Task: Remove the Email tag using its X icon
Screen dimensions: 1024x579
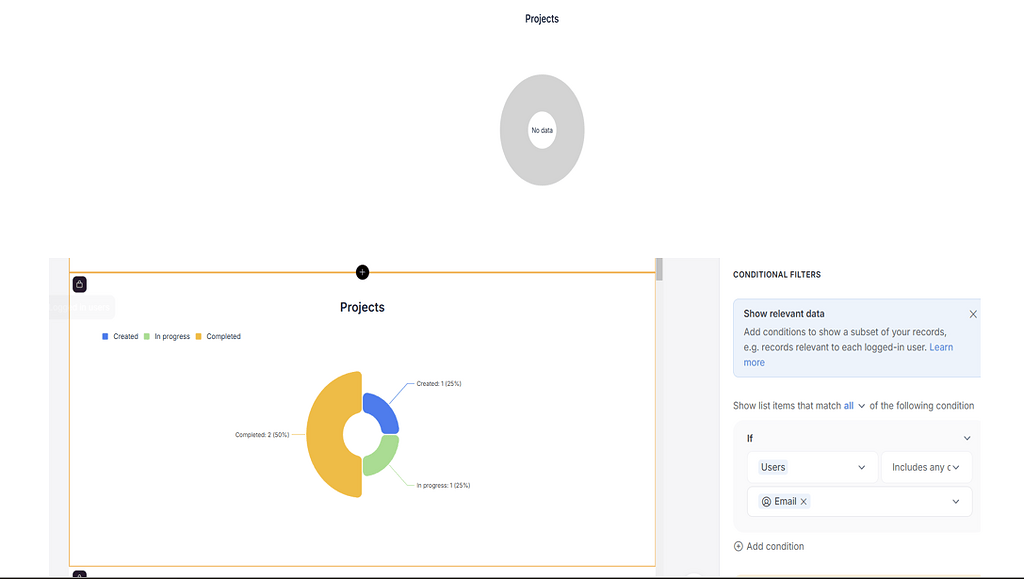Action: [x=802, y=501]
